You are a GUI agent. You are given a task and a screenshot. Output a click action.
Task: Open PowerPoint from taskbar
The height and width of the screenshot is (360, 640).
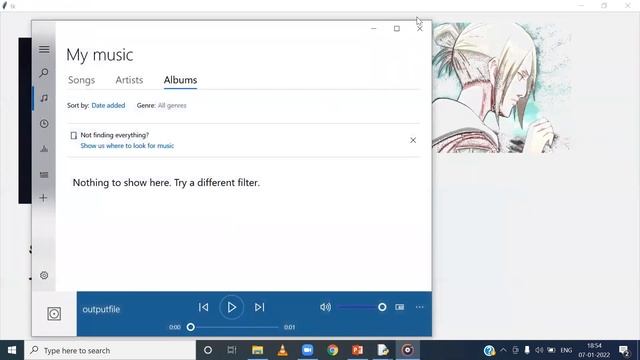[358, 350]
